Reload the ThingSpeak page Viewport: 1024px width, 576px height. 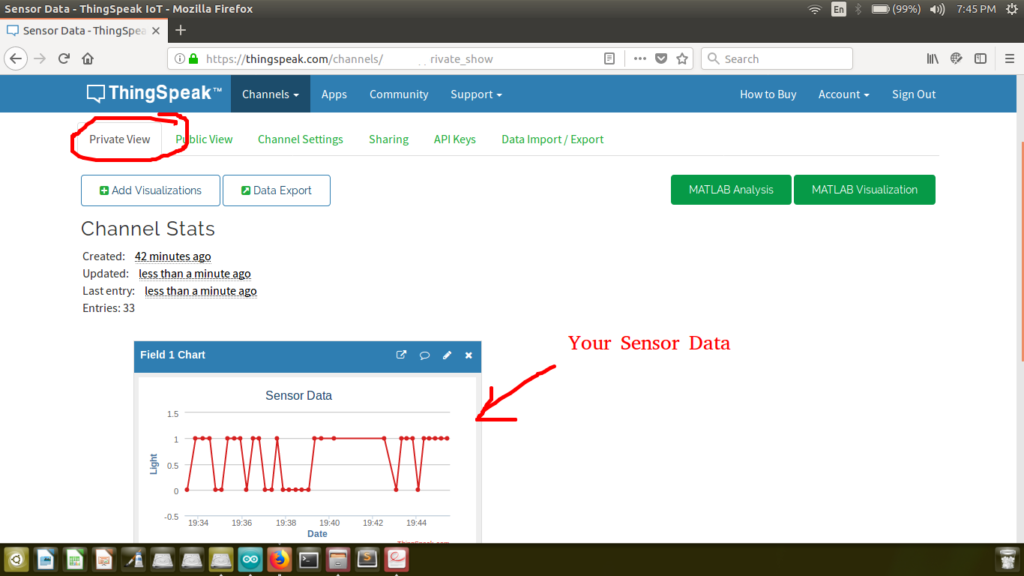point(64,59)
